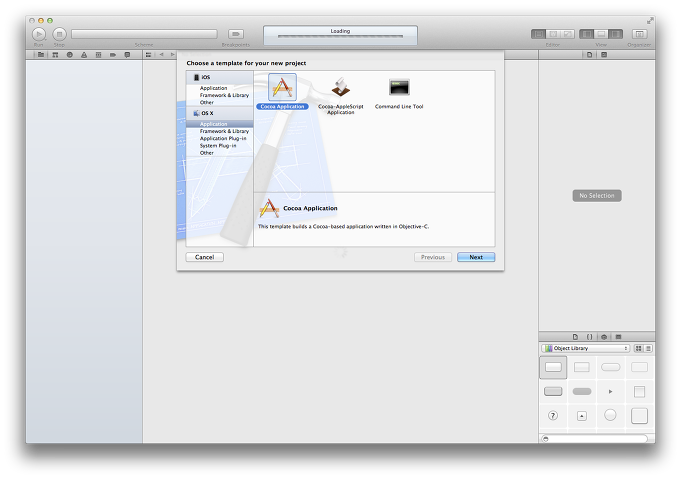Viewport: 681px width, 479px height.
Task: Select System Plug-in category
Action: pos(220,145)
